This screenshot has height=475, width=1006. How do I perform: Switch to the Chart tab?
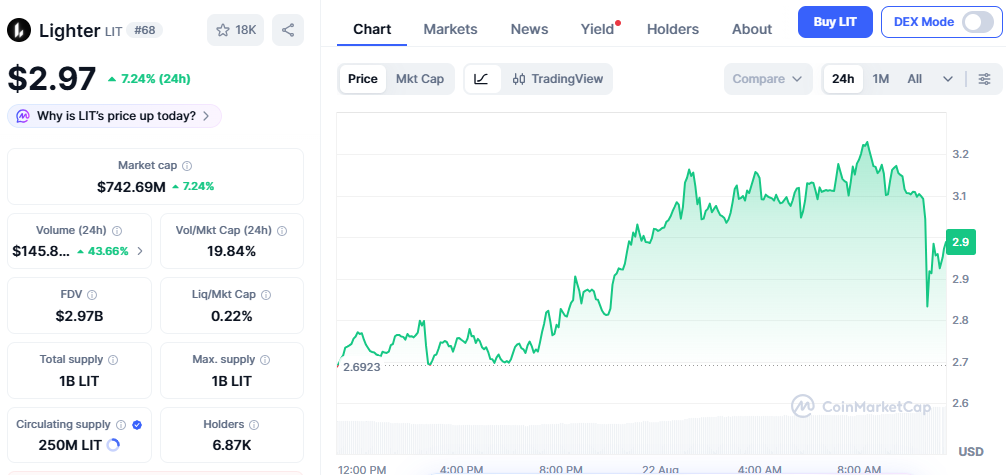pos(372,30)
